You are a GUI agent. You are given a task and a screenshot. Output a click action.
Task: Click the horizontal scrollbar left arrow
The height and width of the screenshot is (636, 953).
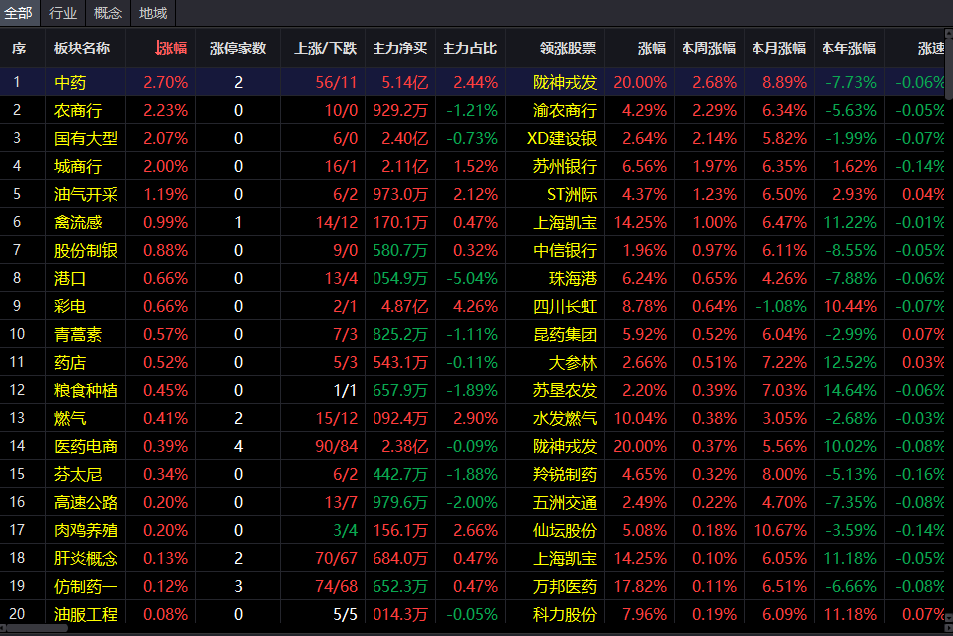point(3,627)
